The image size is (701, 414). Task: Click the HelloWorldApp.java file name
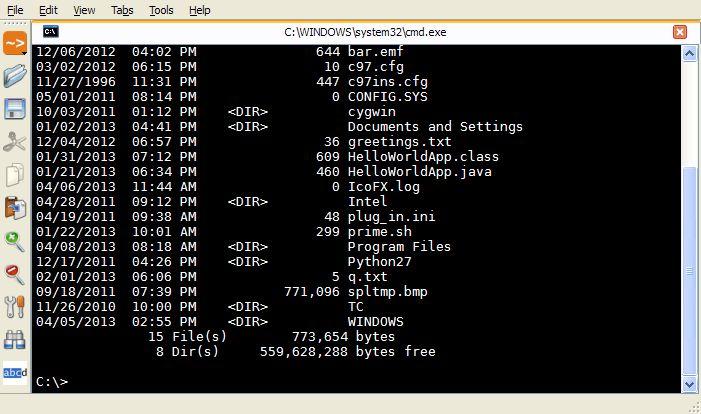[419, 172]
